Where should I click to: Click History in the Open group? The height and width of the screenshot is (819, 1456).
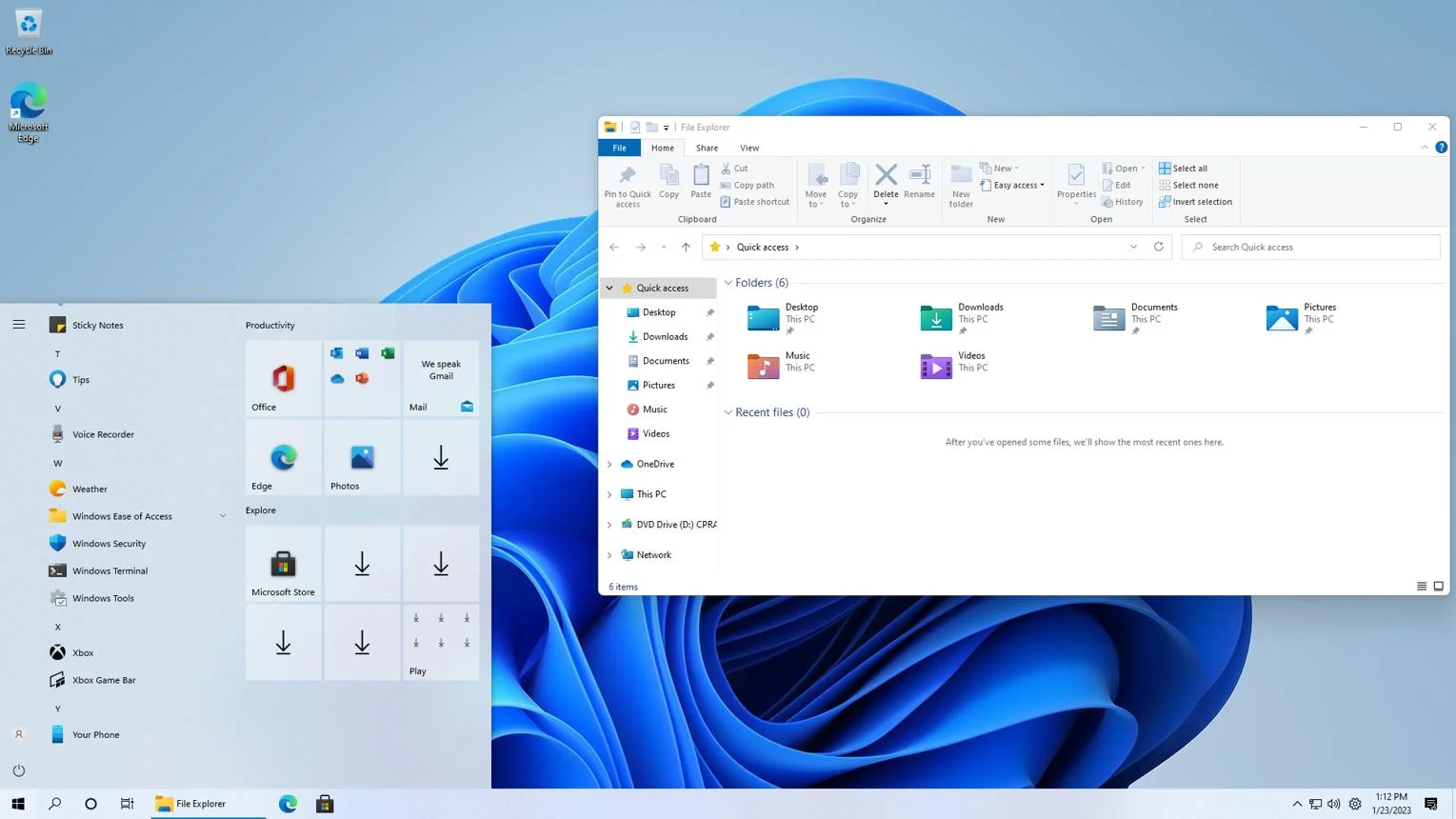click(x=1123, y=202)
